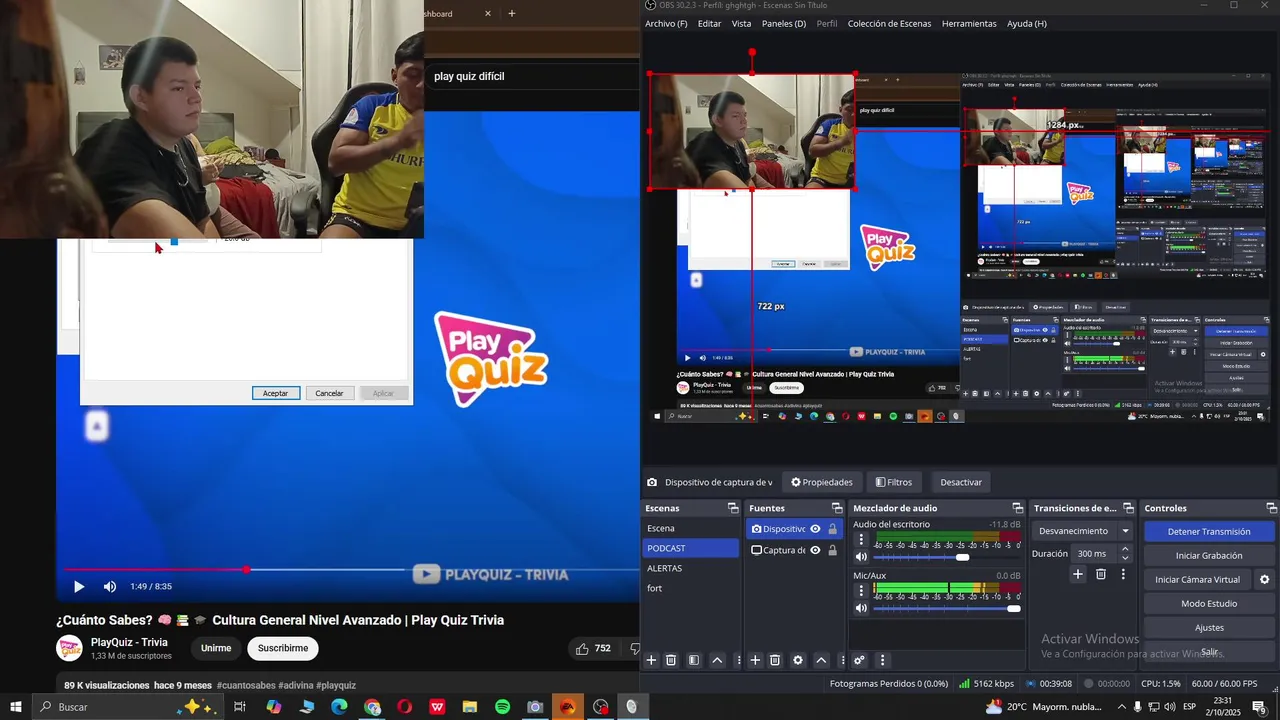Image resolution: width=1280 pixels, height=720 pixels.
Task: Open File Explorer from taskbar
Action: click(469, 707)
